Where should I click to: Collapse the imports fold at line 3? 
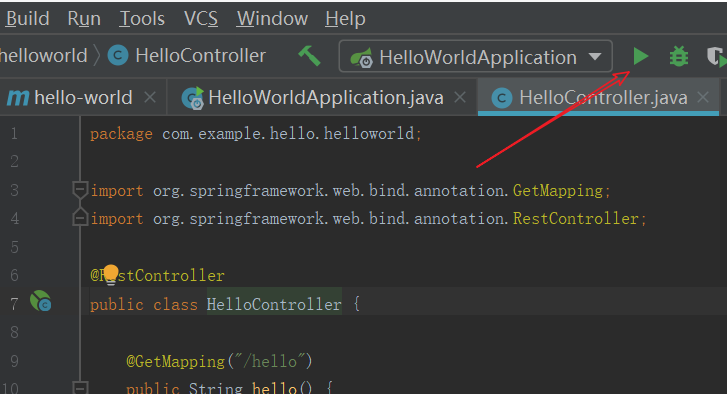tap(80, 190)
